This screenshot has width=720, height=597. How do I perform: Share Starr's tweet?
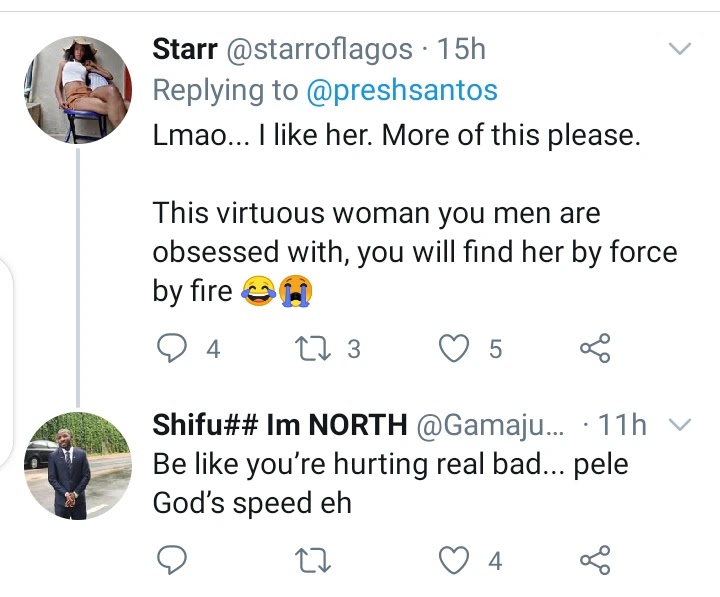[x=595, y=348]
